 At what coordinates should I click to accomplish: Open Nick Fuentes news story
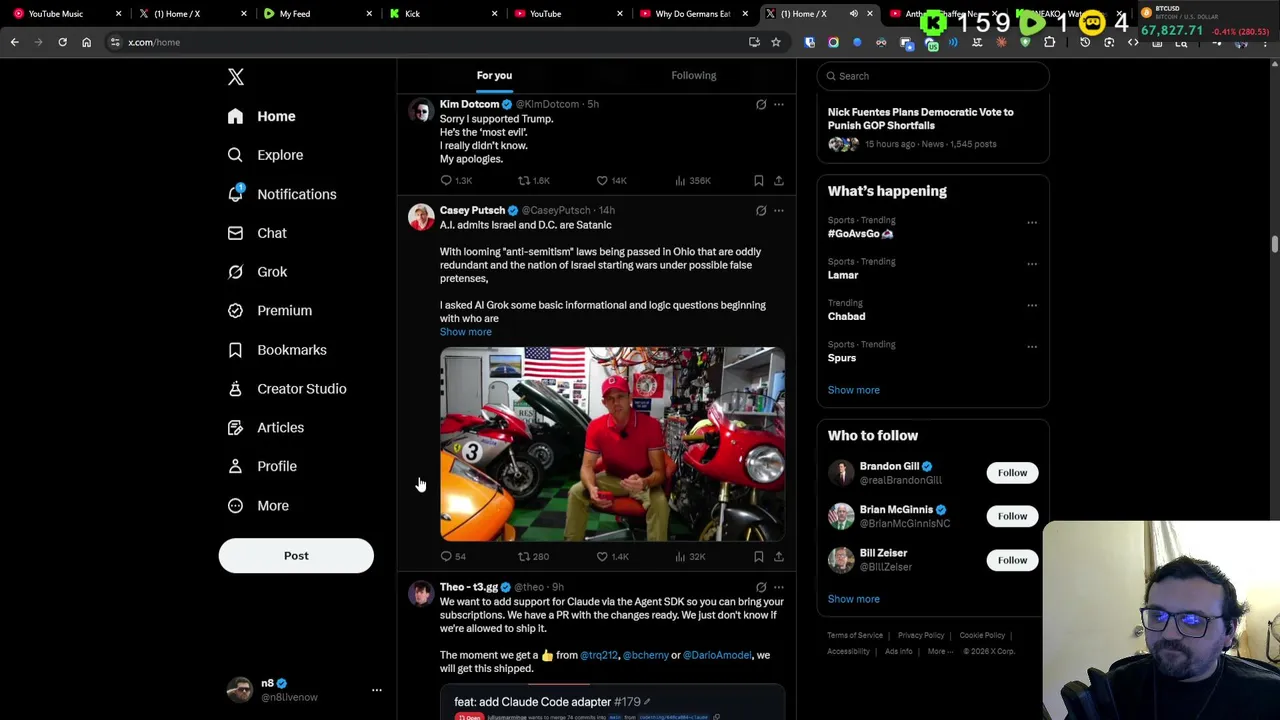click(x=932, y=130)
